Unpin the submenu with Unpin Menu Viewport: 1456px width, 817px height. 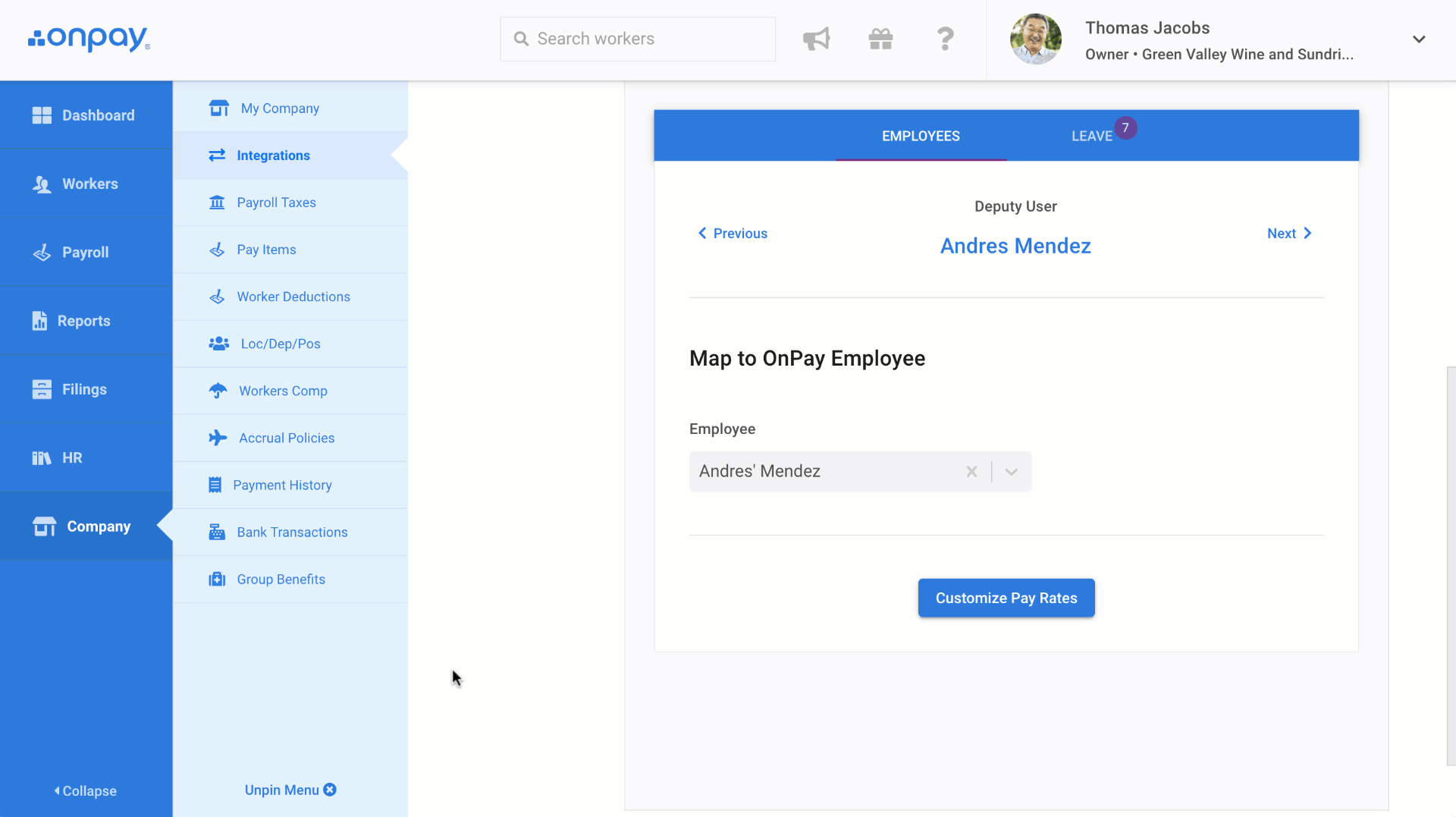[290, 790]
